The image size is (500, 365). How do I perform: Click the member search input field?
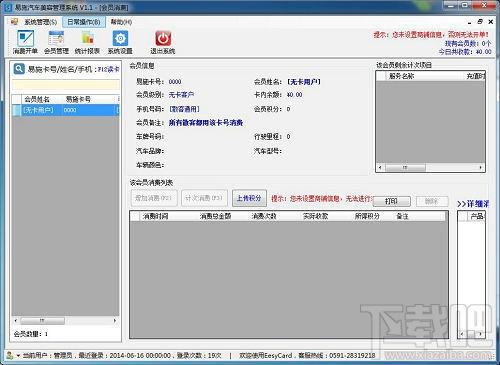pyautogui.click(x=66, y=85)
